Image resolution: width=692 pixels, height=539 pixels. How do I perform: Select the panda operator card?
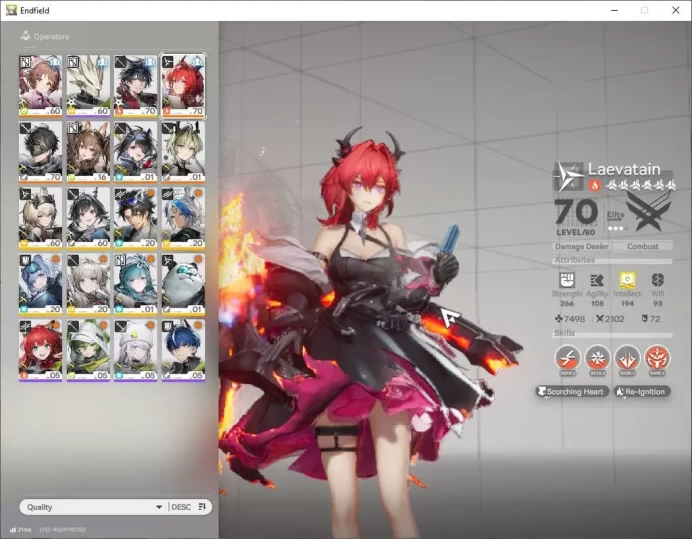tap(183, 284)
